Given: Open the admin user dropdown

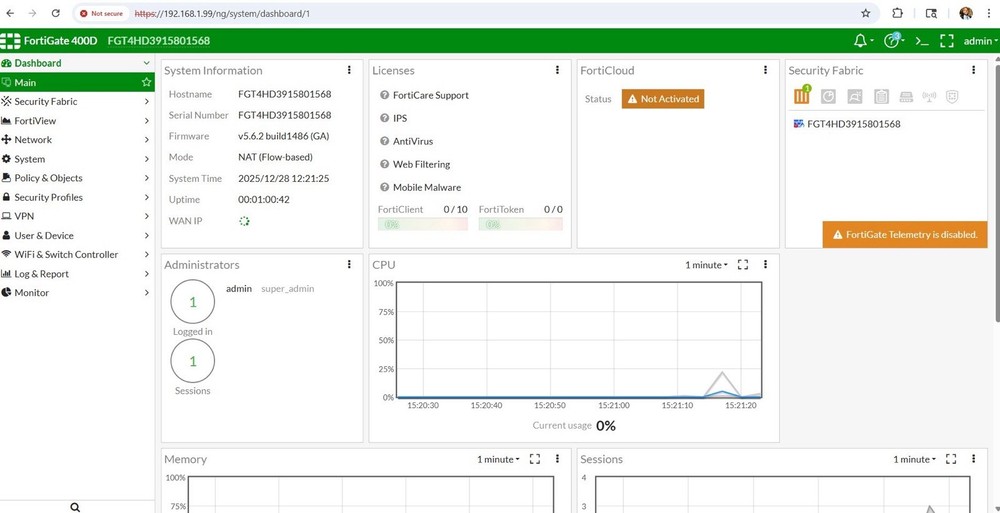Looking at the screenshot, I should pyautogui.click(x=980, y=41).
